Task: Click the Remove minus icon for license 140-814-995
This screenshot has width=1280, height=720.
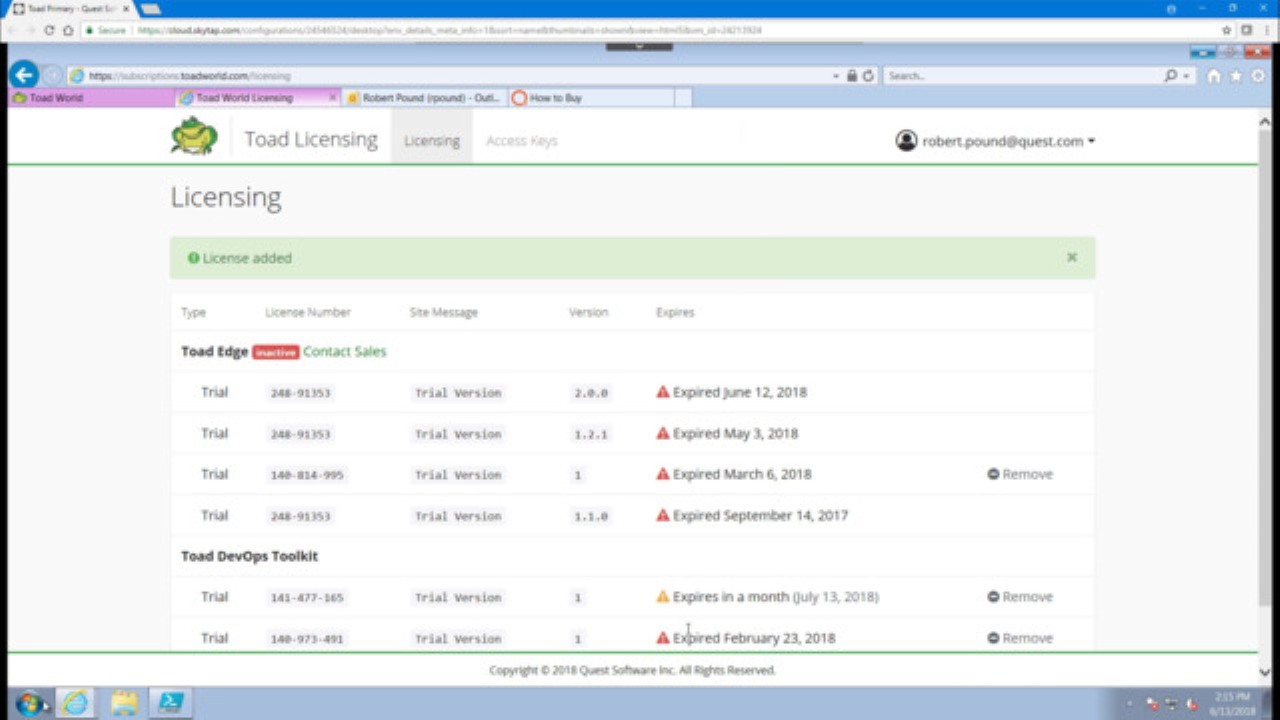Action: (x=993, y=474)
